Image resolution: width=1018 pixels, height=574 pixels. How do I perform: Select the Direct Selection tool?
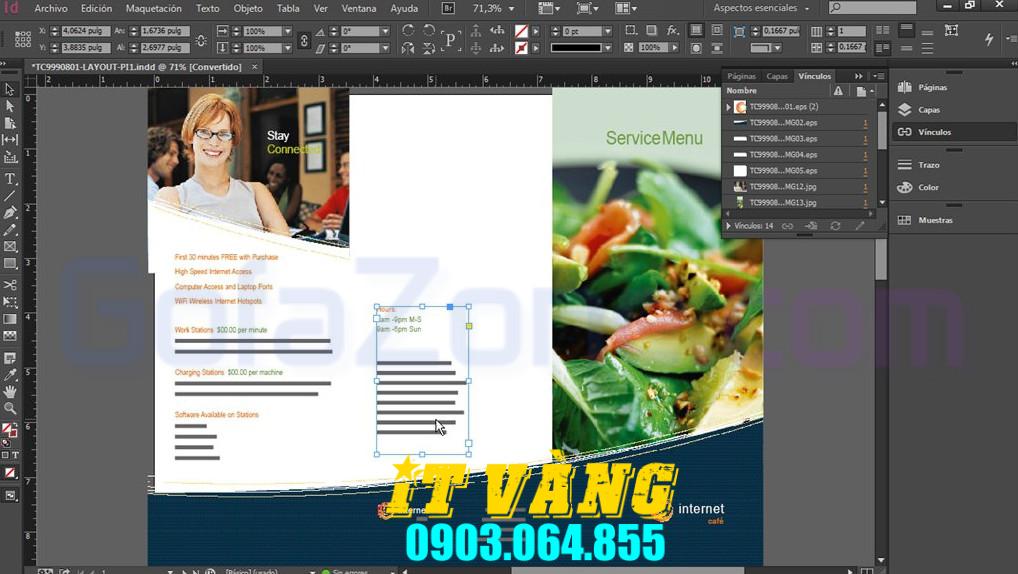click(10, 106)
